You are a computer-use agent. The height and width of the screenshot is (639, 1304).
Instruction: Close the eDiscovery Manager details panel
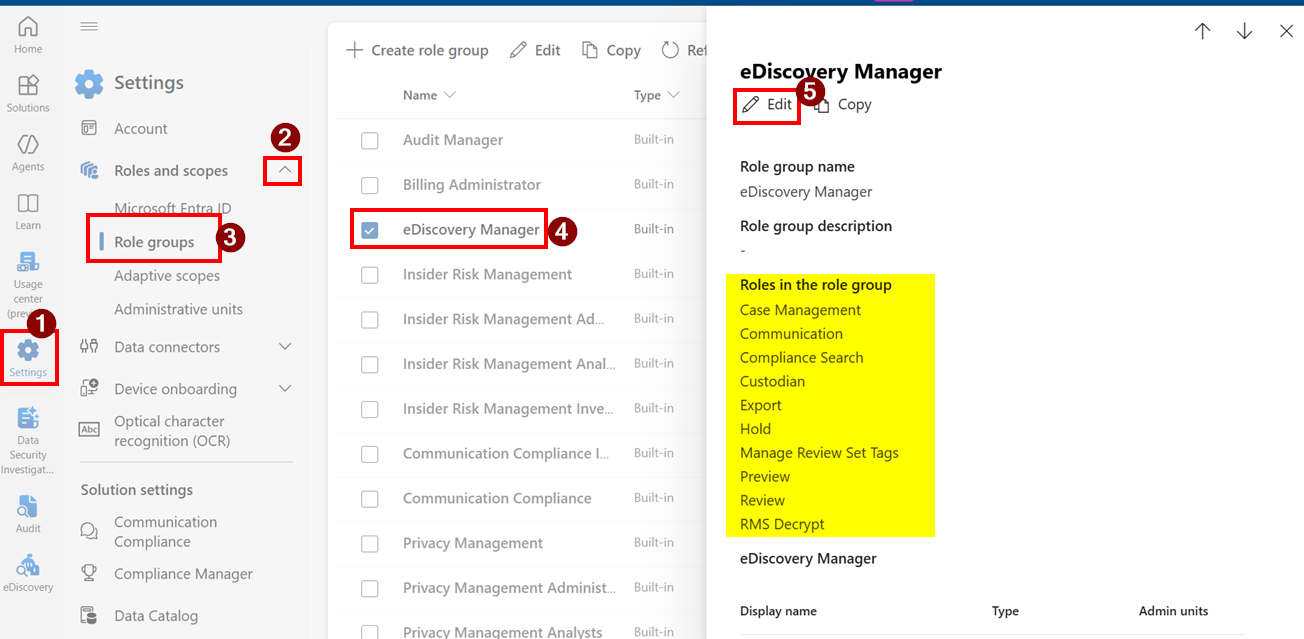(1286, 31)
